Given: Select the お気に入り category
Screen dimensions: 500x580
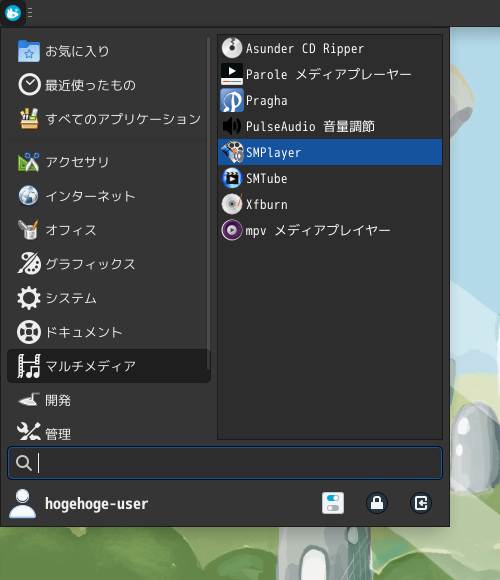Looking at the screenshot, I should (x=108, y=51).
